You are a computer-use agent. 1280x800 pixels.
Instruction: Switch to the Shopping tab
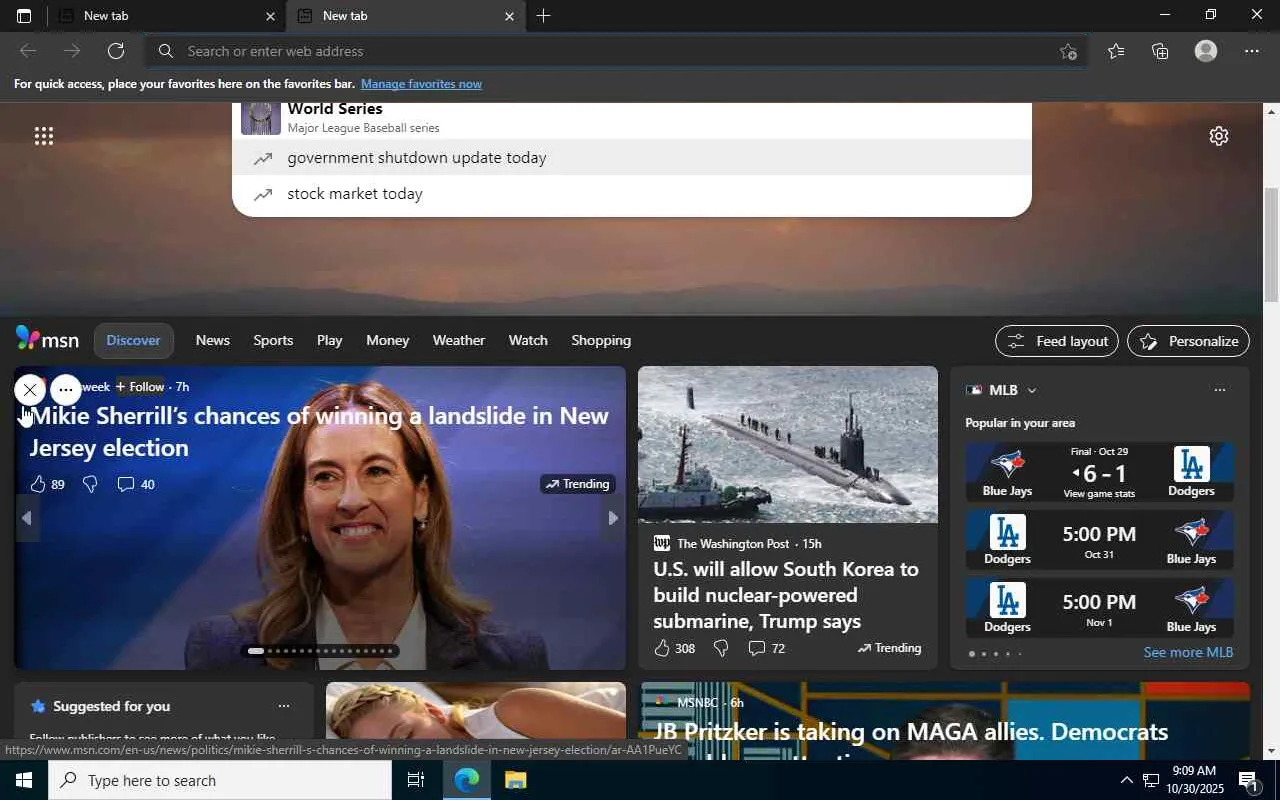point(601,340)
